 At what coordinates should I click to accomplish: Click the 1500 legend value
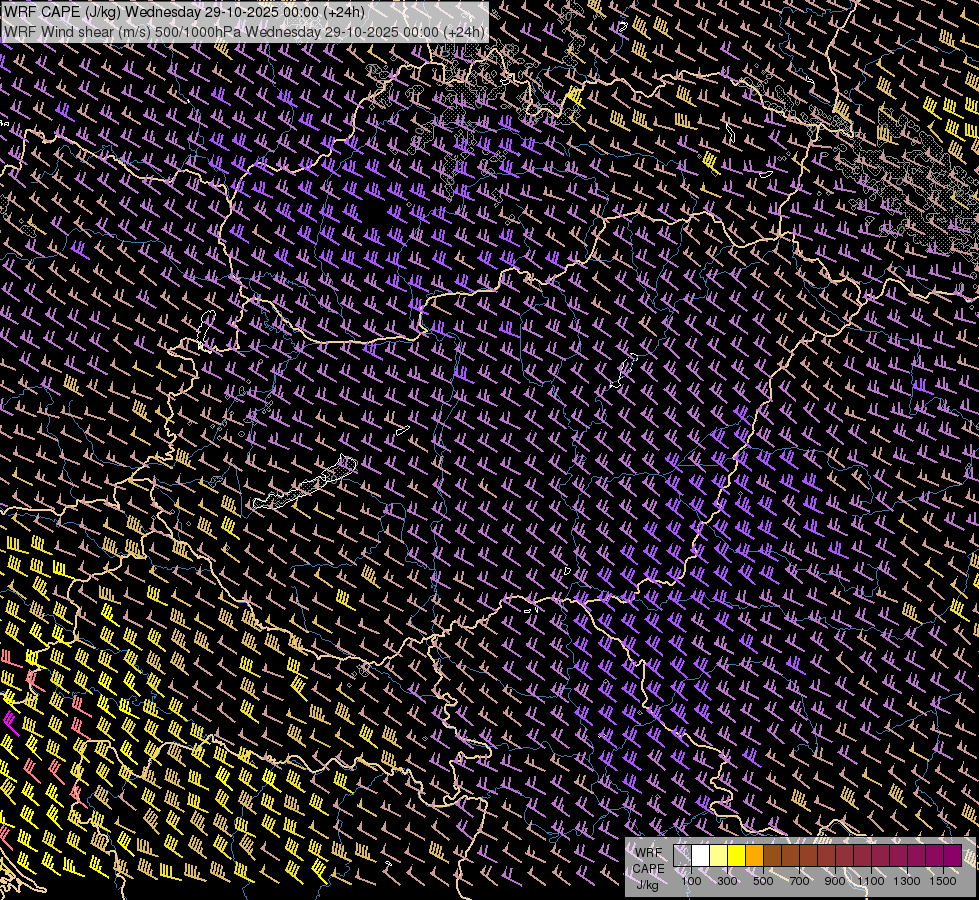943,881
